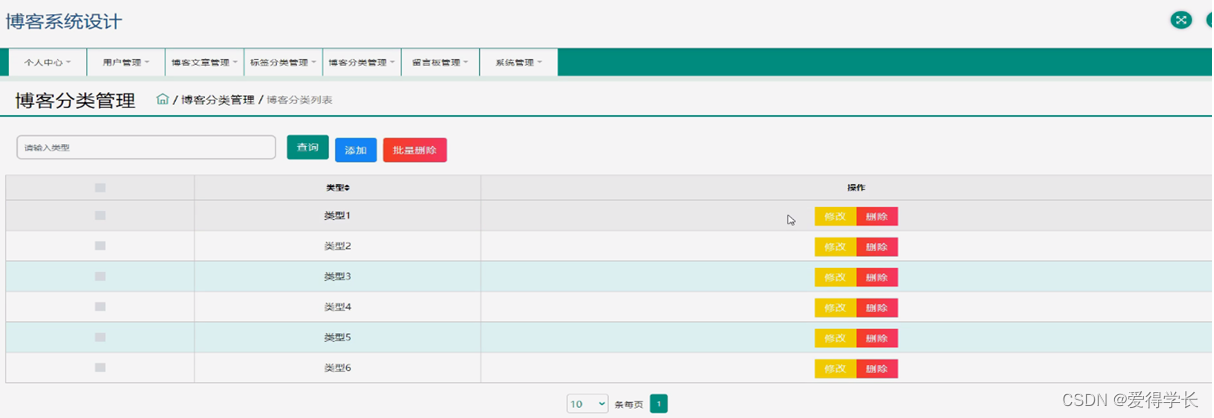Click the green shuffle icon at top right
Screen dimensions: 1214x418
pyautogui.click(x=1181, y=20)
